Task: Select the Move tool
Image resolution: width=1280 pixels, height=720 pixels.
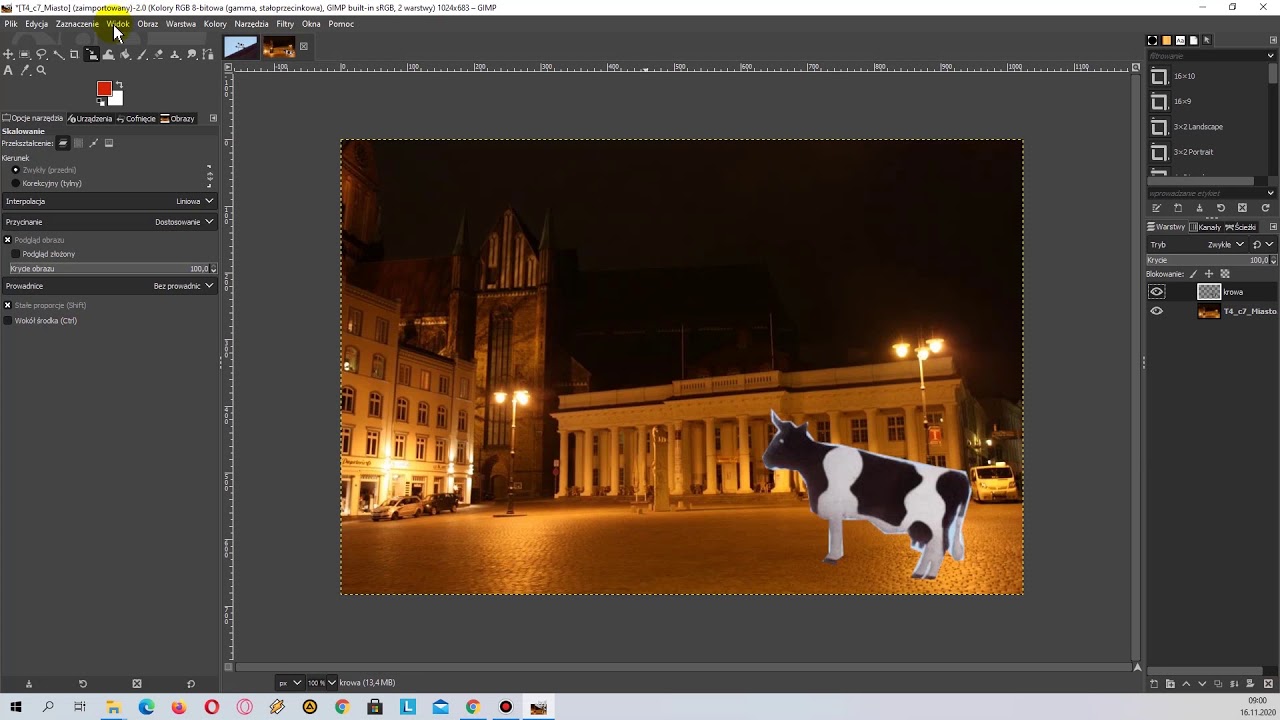Action: 8,54
